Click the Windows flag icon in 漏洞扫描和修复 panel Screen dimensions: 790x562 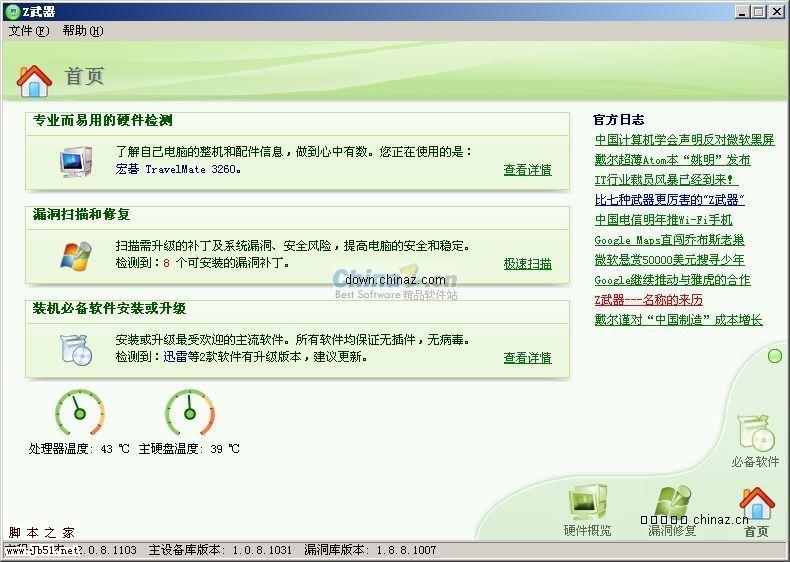(x=76, y=256)
